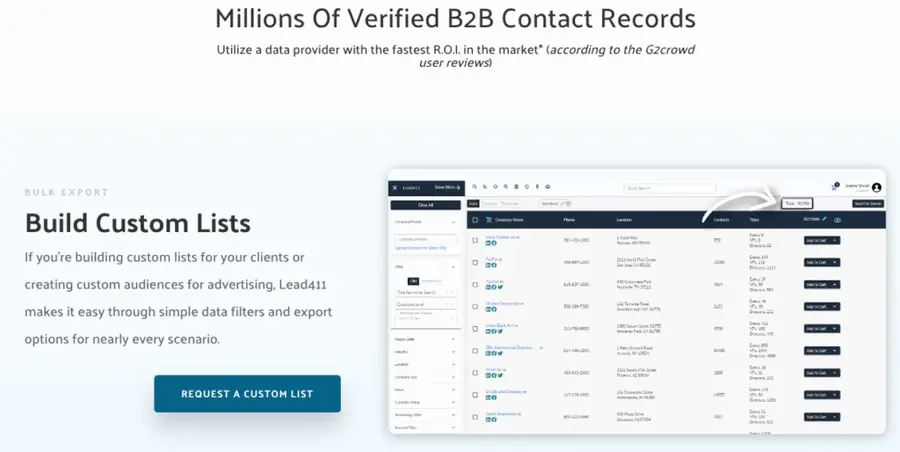
Task: Click the Save this Search button
Action: coord(868,203)
